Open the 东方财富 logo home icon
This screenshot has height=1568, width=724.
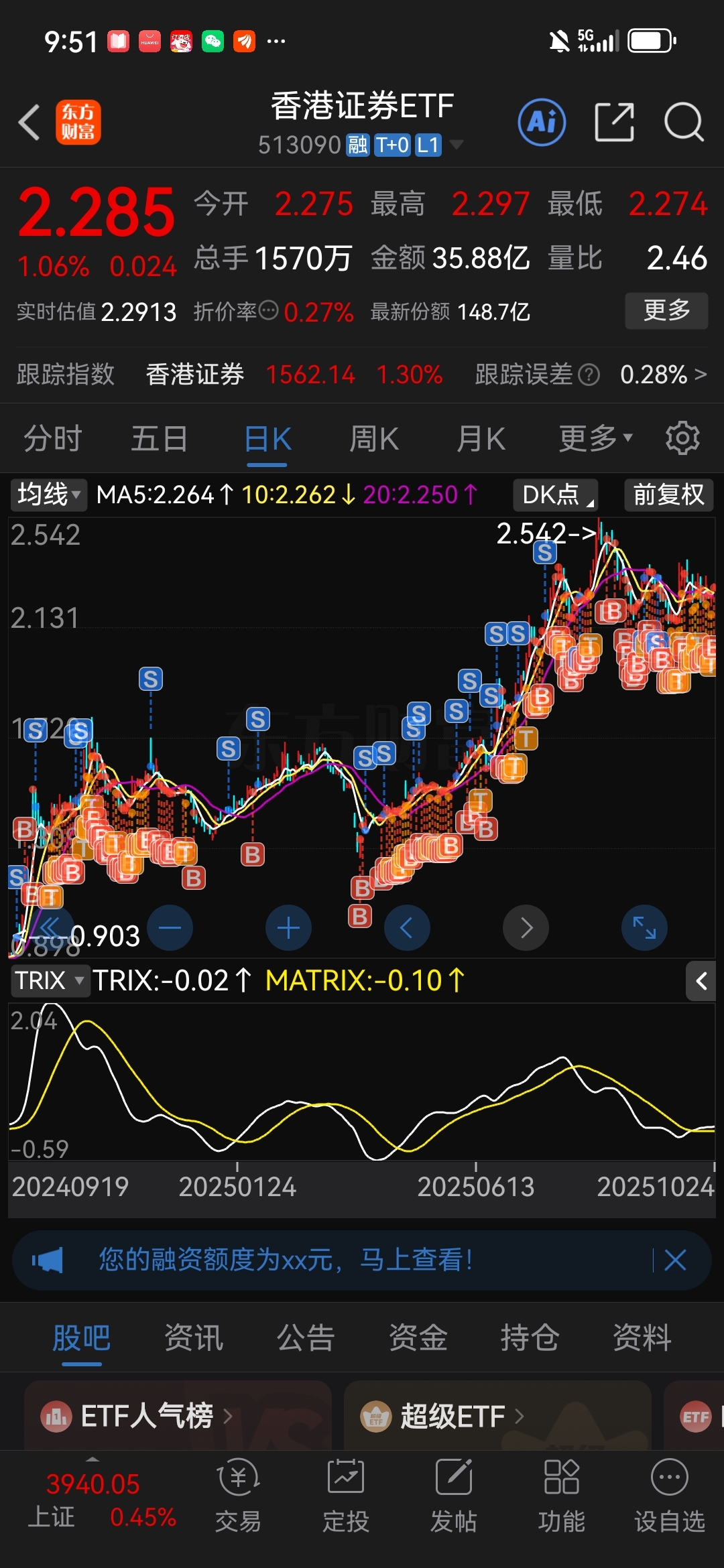78,122
